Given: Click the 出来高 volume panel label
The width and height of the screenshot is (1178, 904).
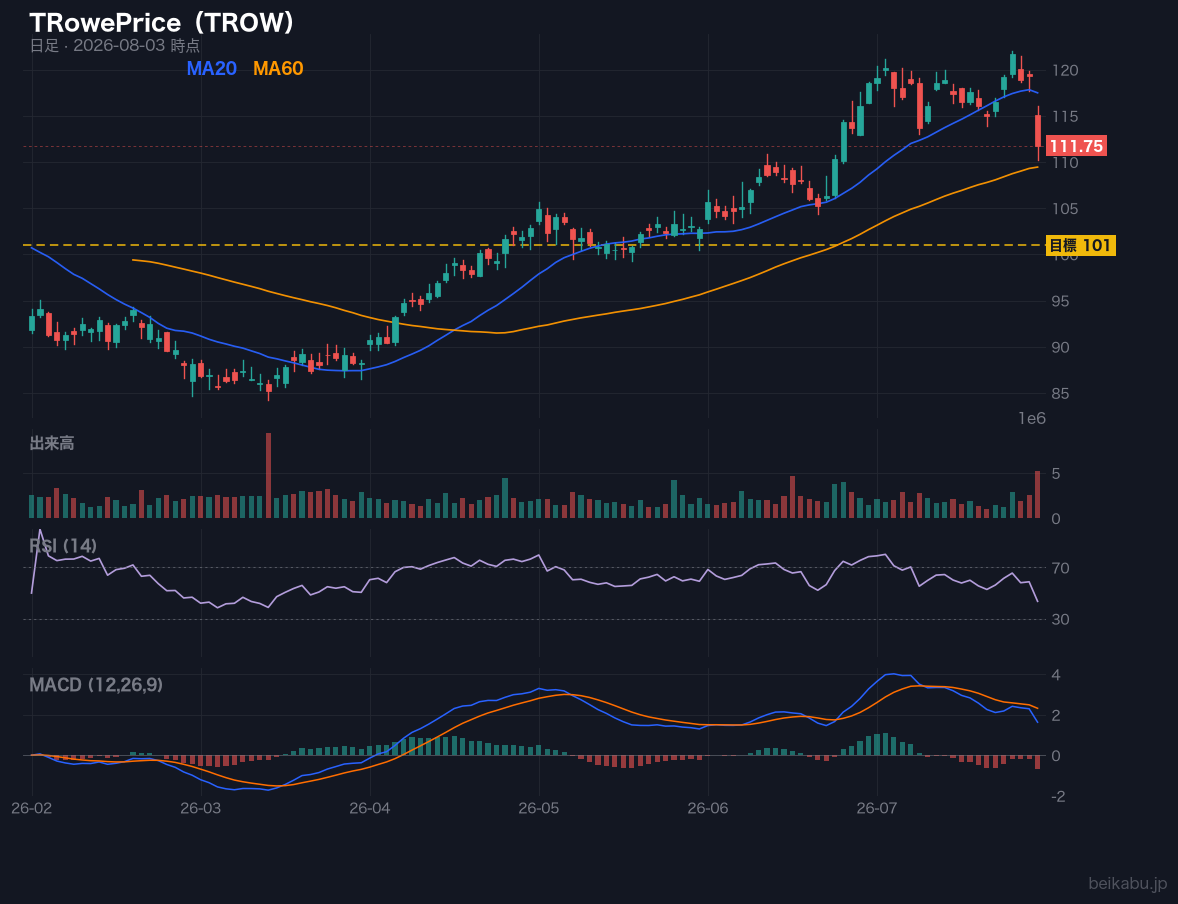Looking at the screenshot, I should click(52, 443).
